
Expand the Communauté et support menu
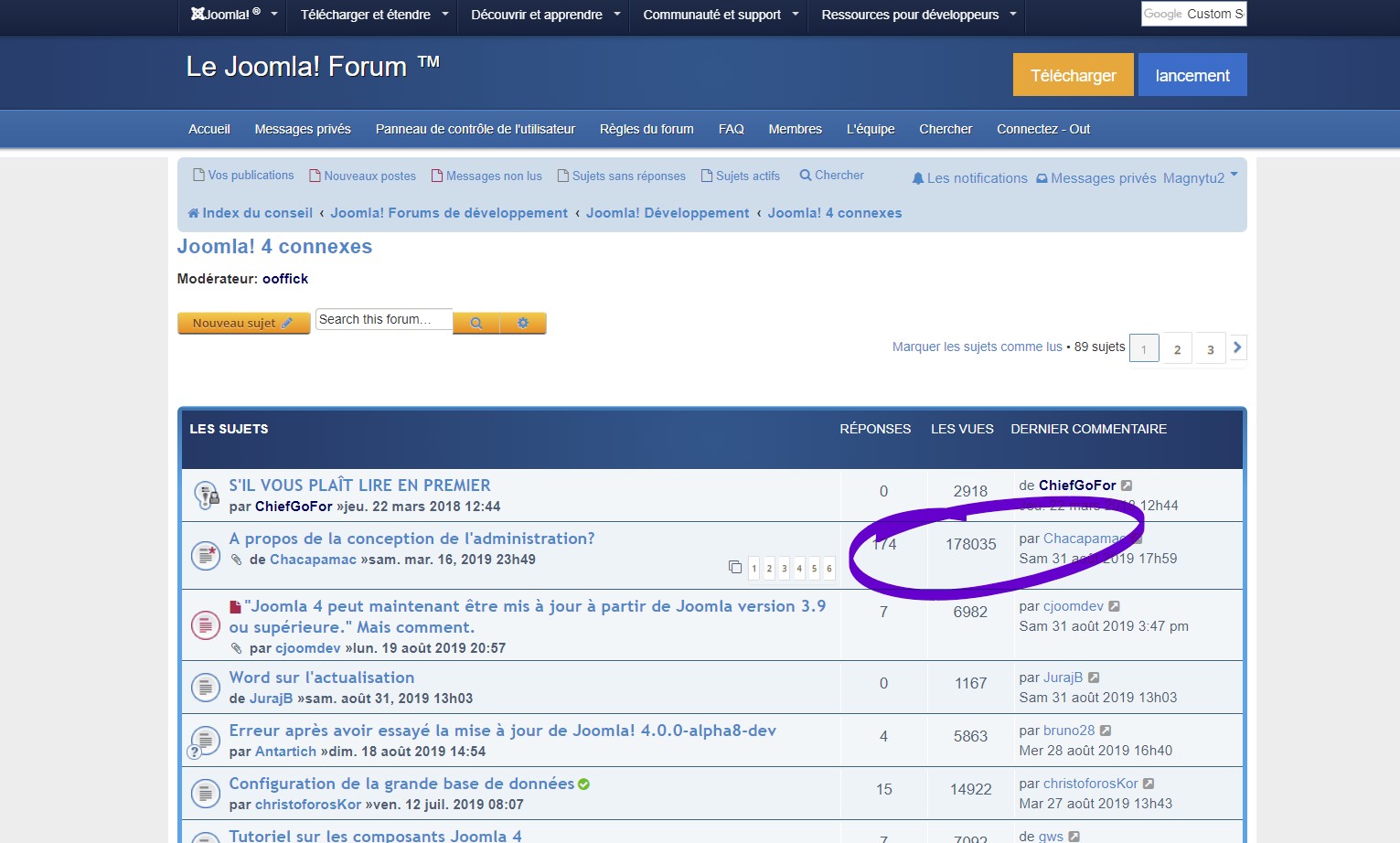coord(720,15)
